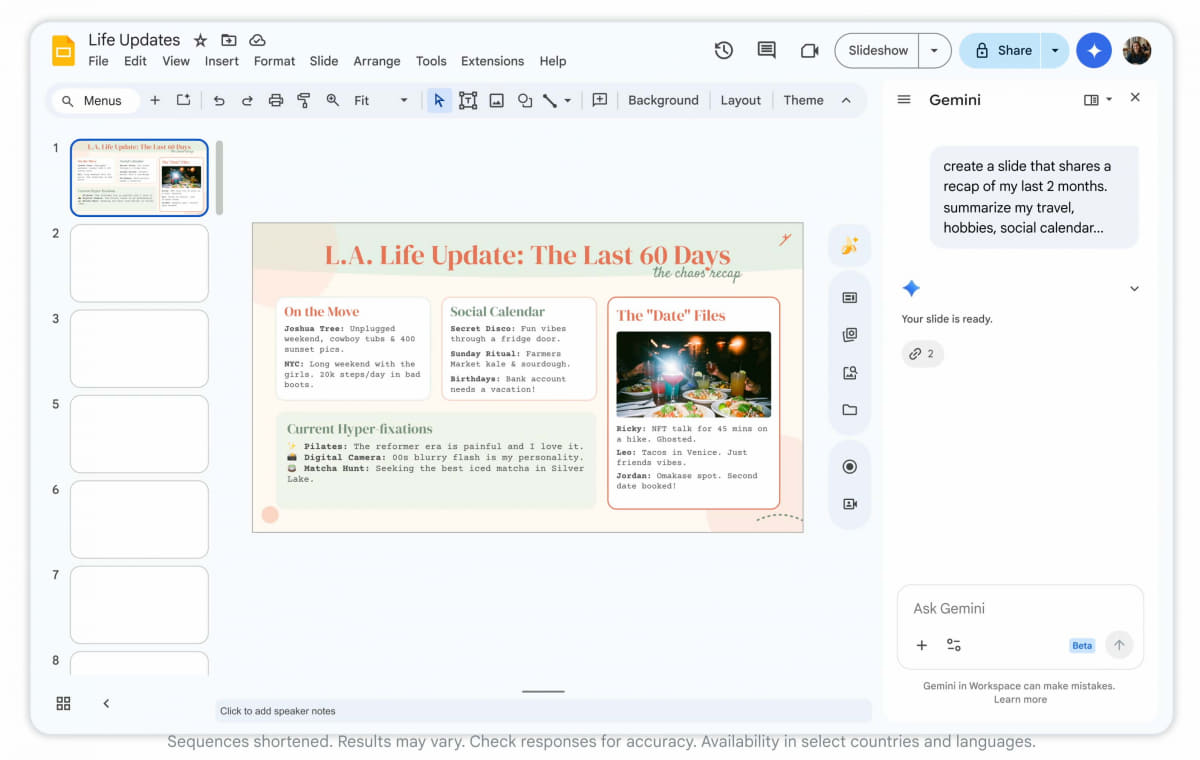Screen dimensions: 1200x760
Task: Click the video camera meet icon
Action: (x=809, y=50)
